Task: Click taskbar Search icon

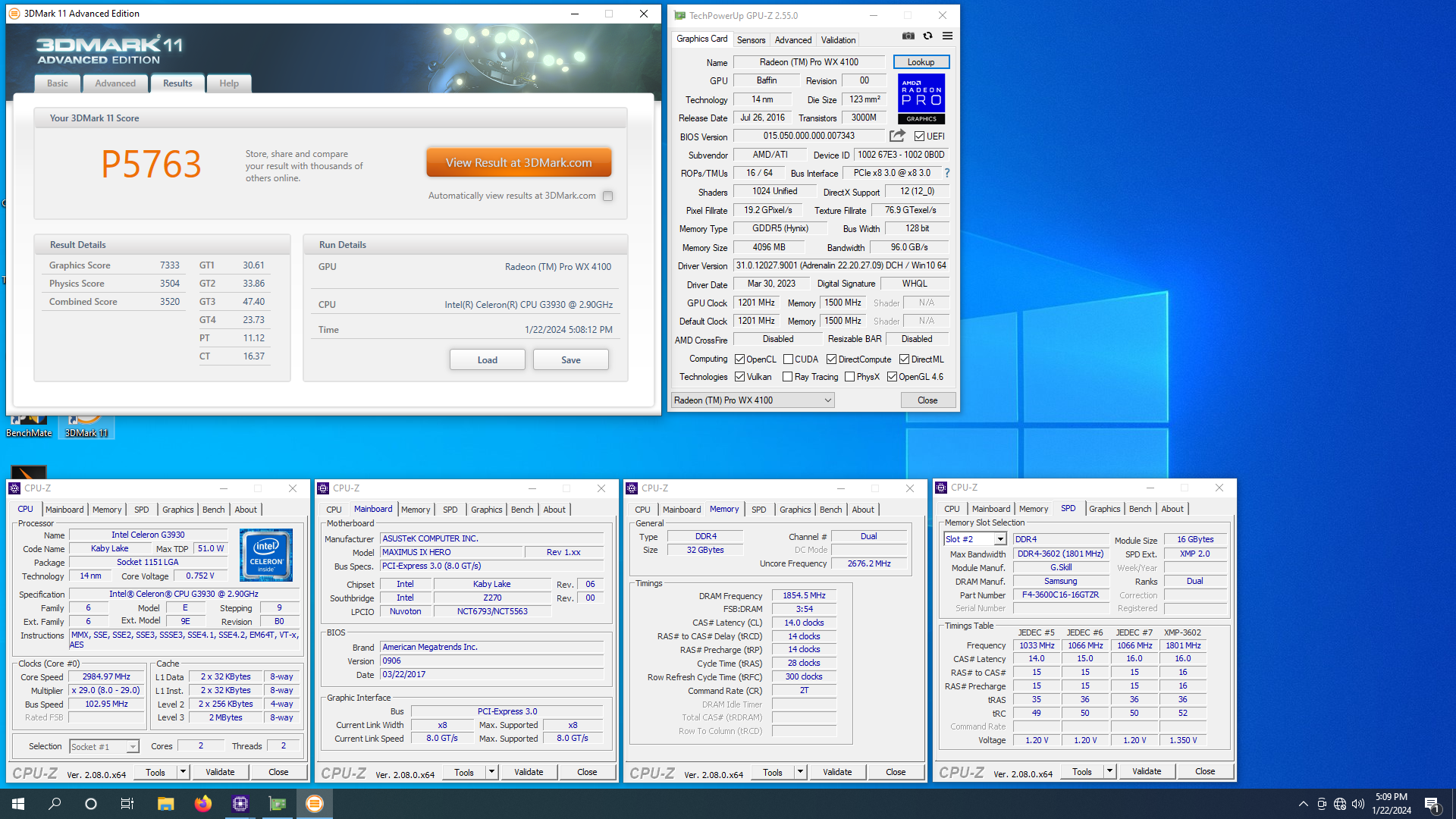Action: pos(55,804)
